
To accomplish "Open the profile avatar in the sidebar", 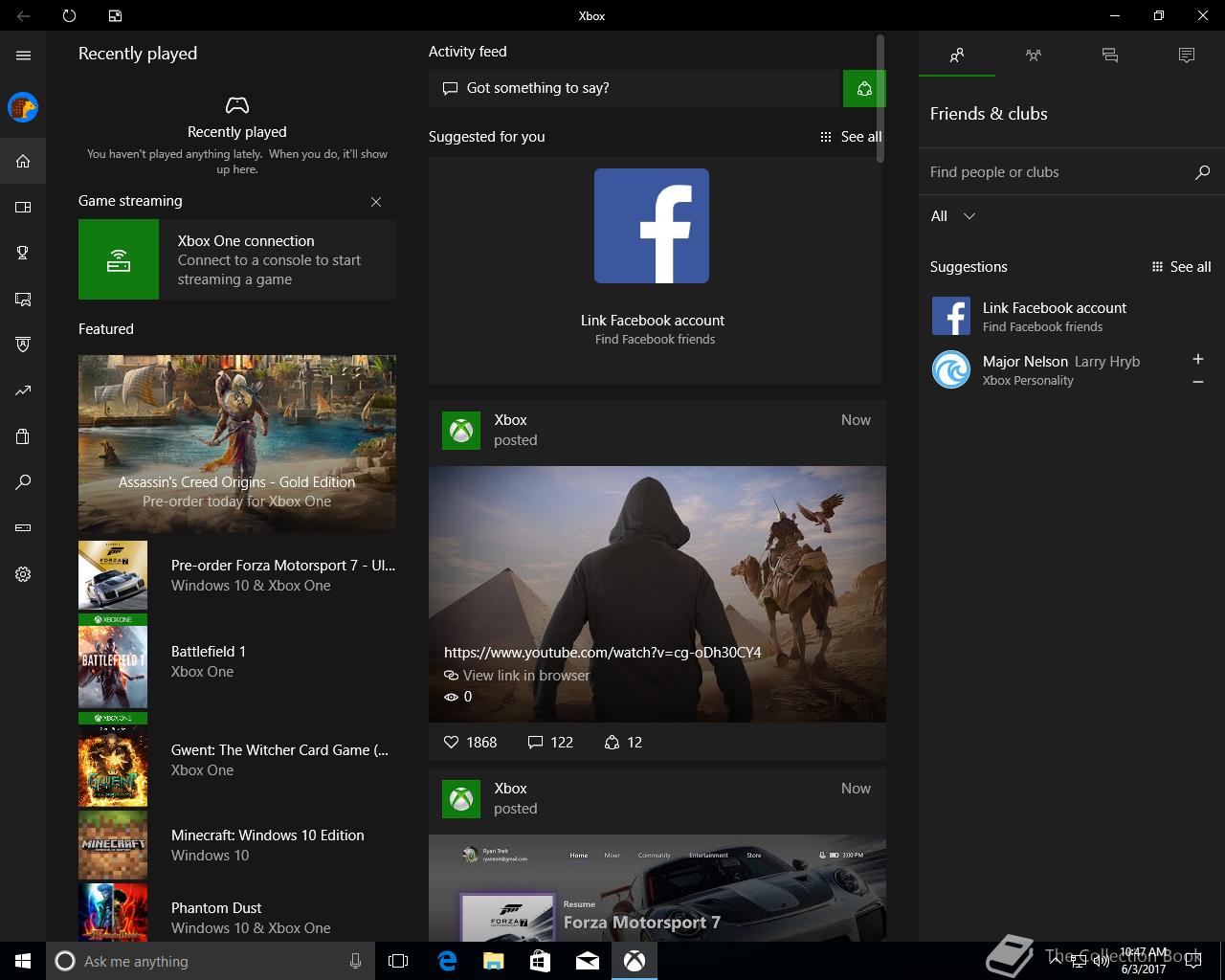I will tap(23, 107).
